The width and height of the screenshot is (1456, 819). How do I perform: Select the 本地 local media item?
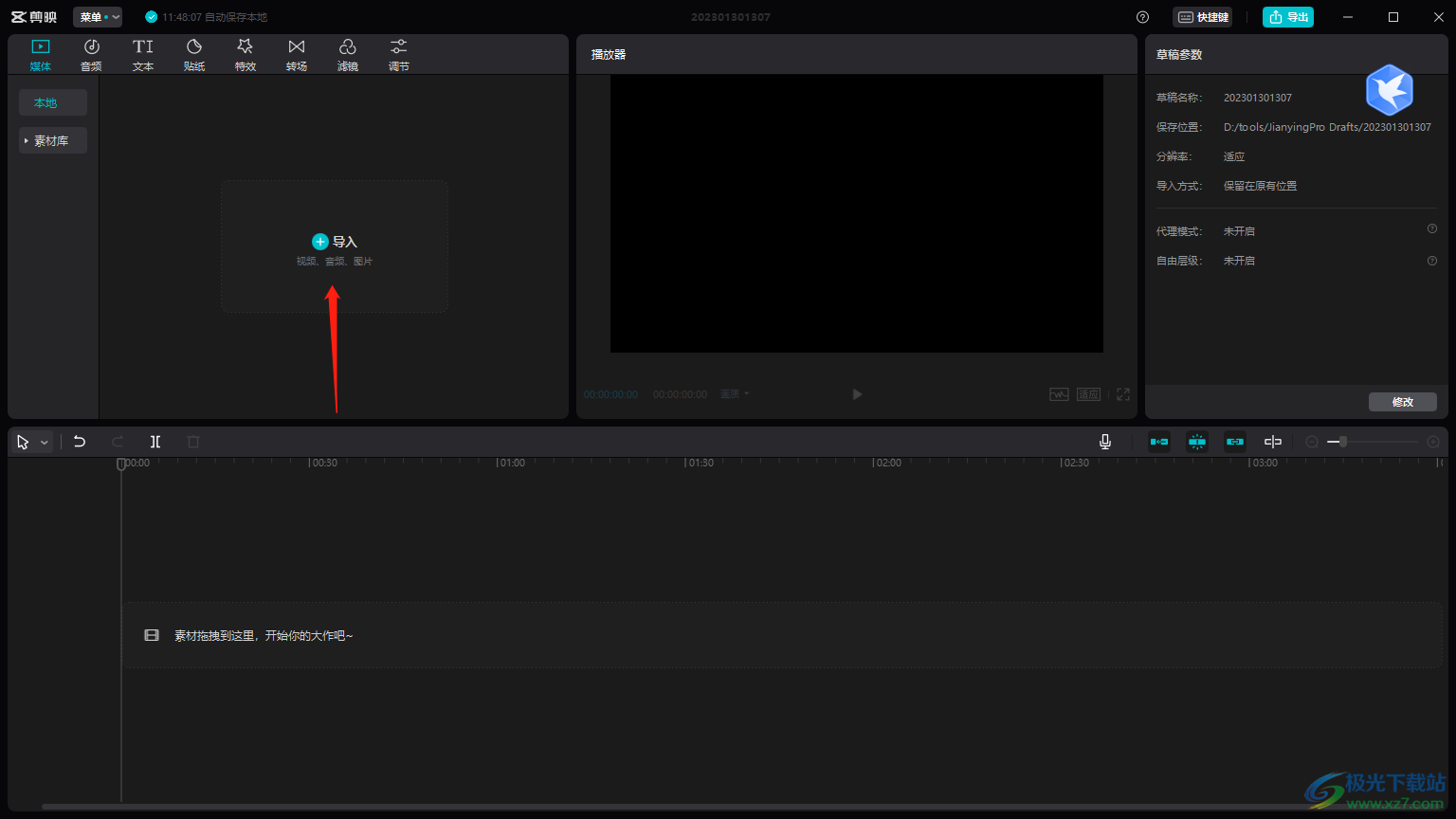[53, 102]
